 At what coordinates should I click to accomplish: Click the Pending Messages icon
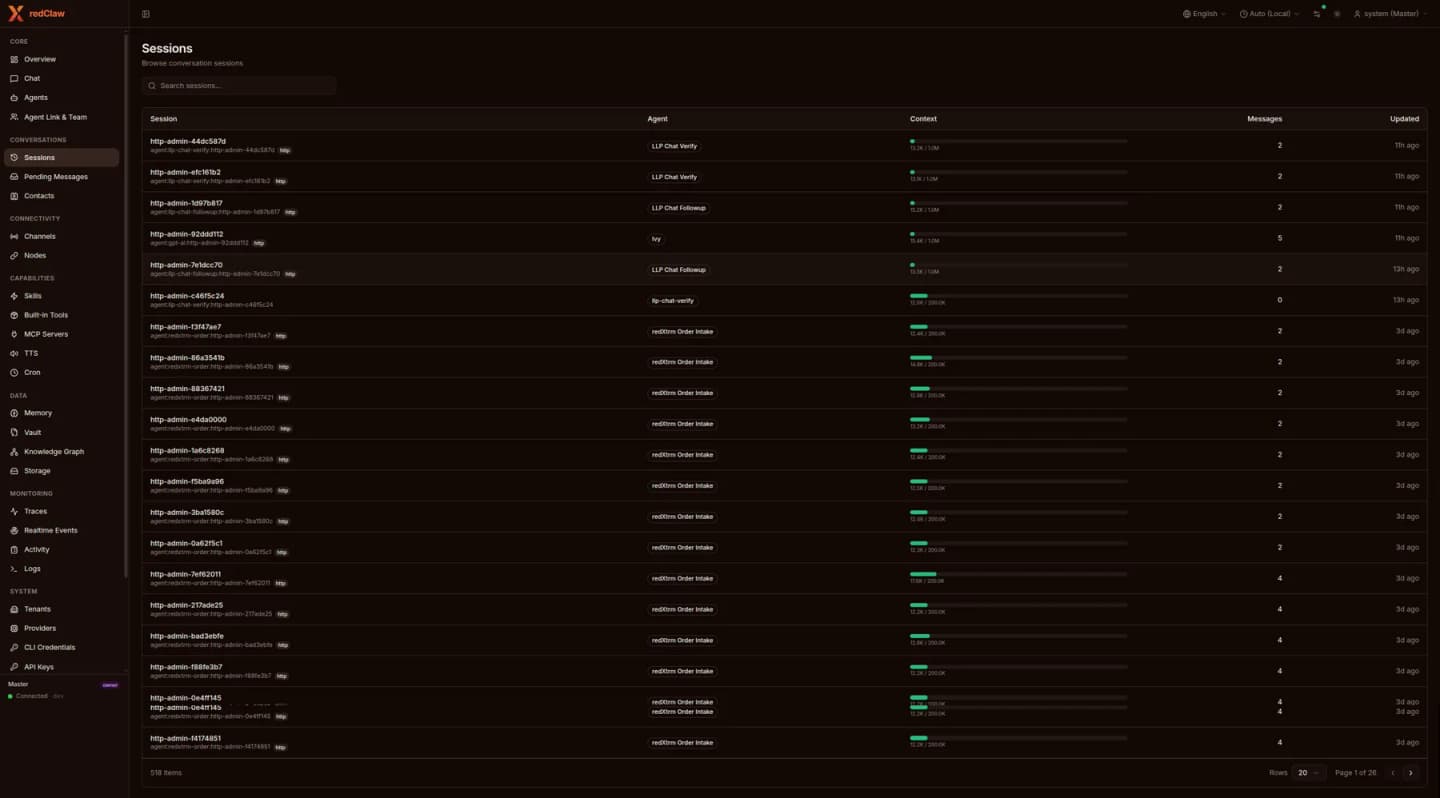point(14,177)
